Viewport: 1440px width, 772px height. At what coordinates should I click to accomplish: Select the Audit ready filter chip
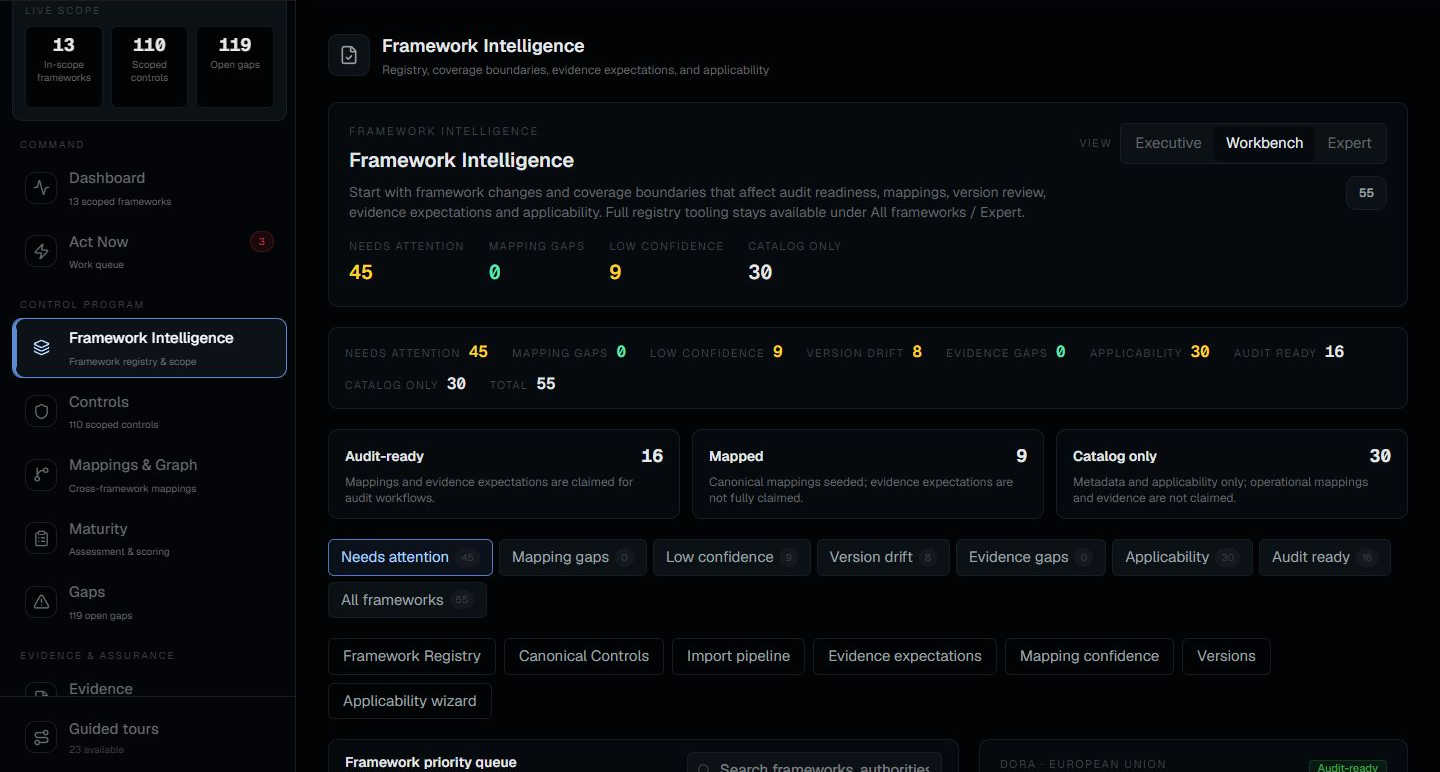pos(1324,557)
